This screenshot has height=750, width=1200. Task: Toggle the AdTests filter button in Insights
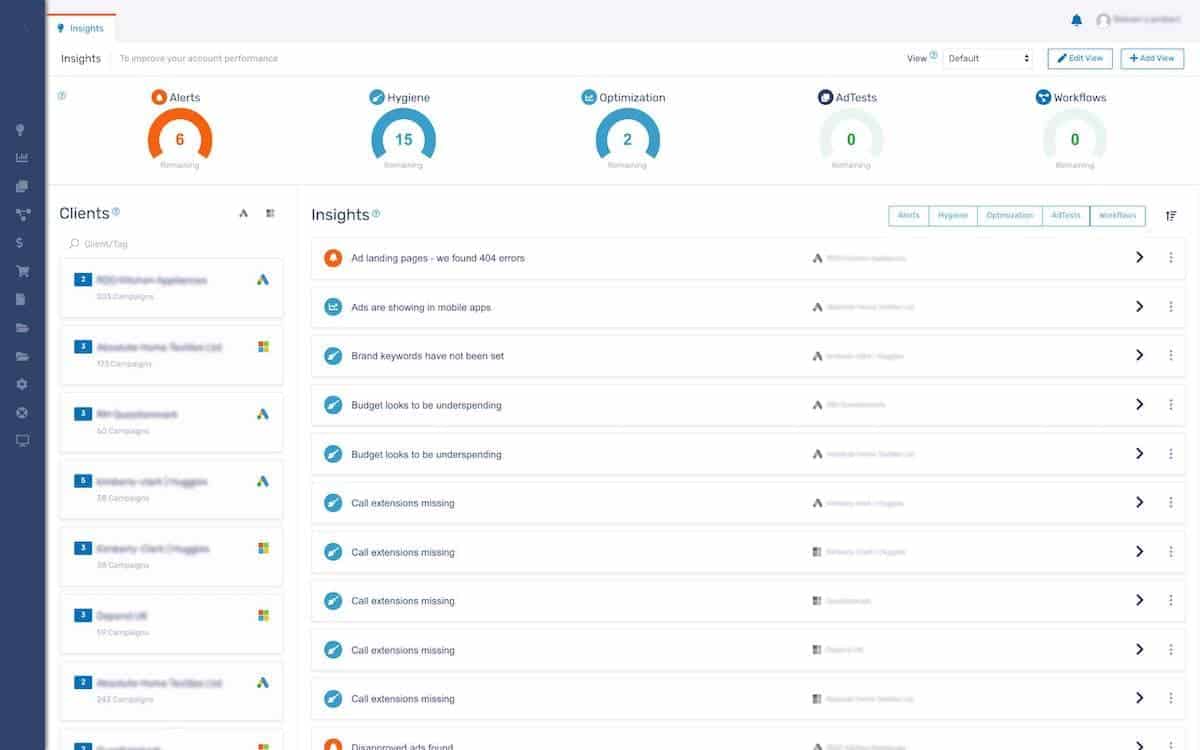click(1066, 215)
